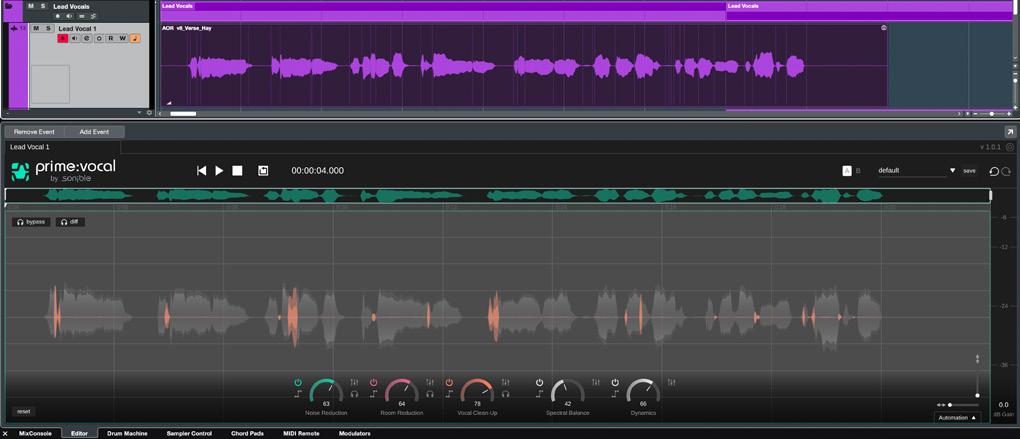Image resolution: width=1020 pixels, height=439 pixels.
Task: Open editor in separate window arrow icon
Action: (1010, 132)
